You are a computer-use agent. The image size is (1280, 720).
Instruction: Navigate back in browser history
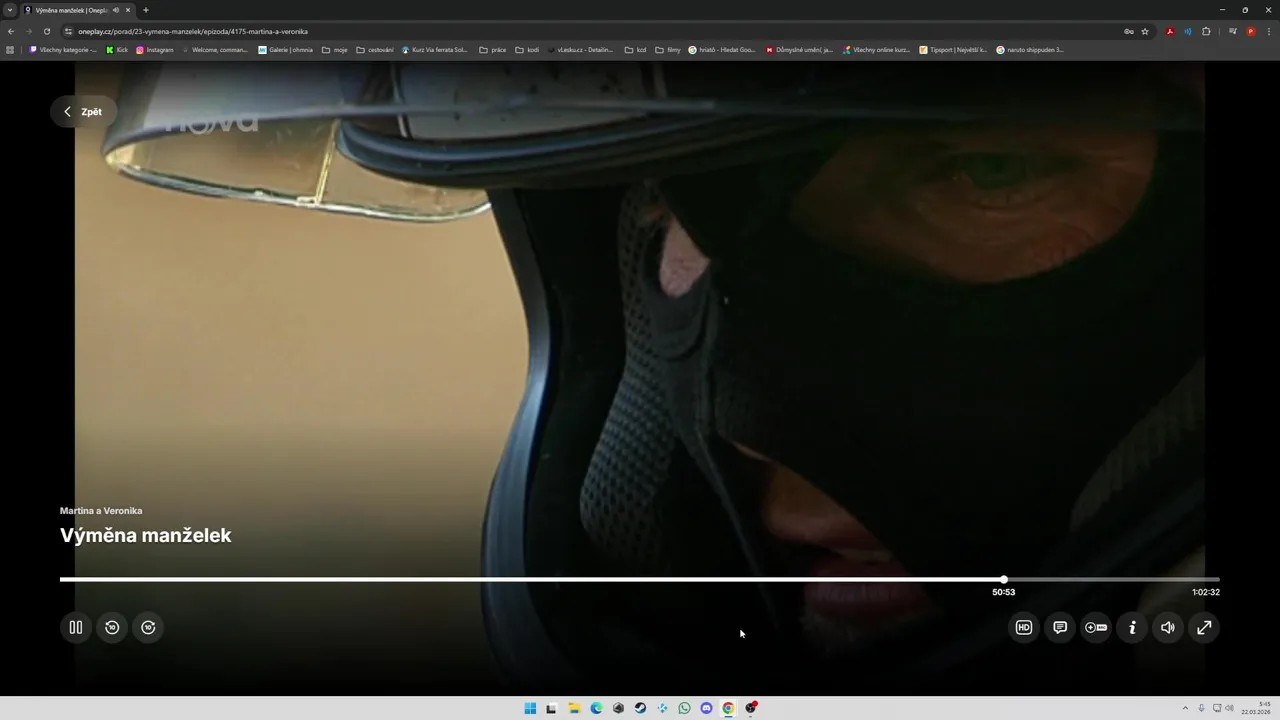(x=11, y=31)
